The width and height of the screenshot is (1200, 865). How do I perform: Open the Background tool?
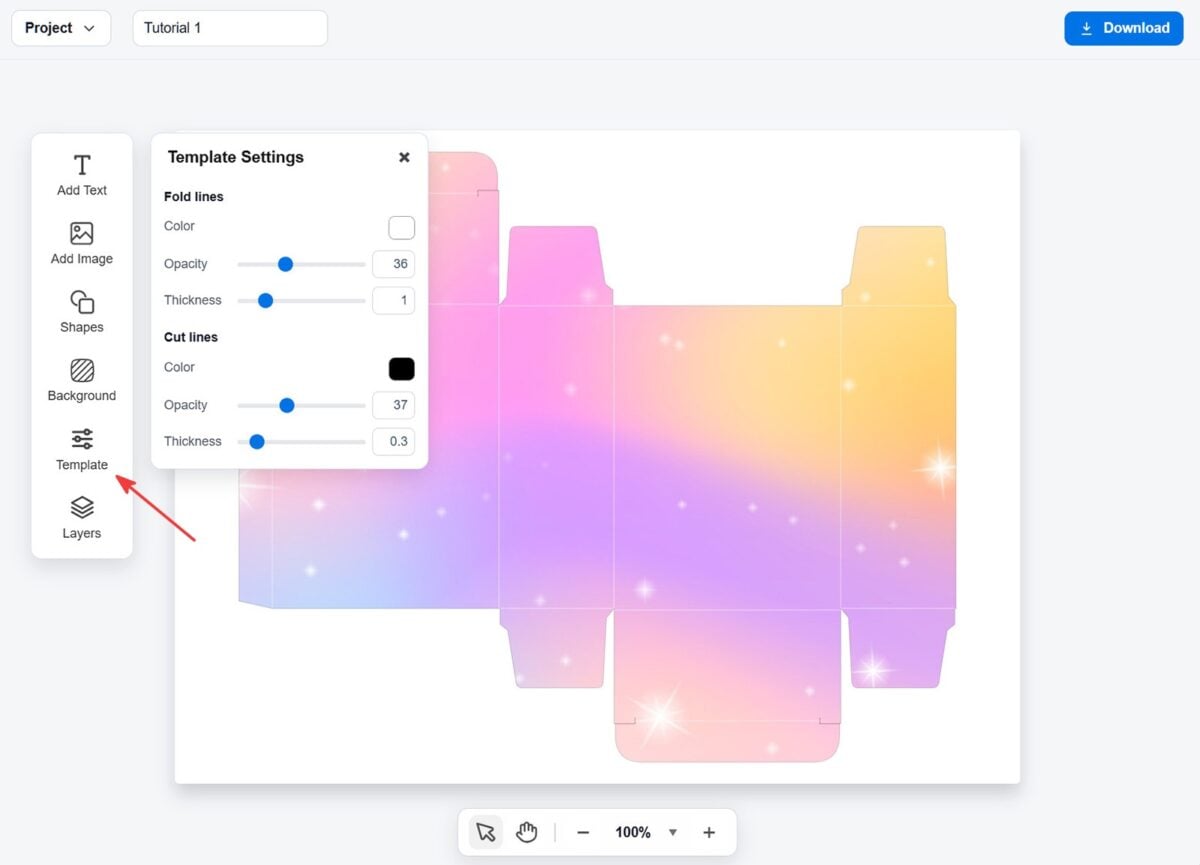(x=82, y=380)
